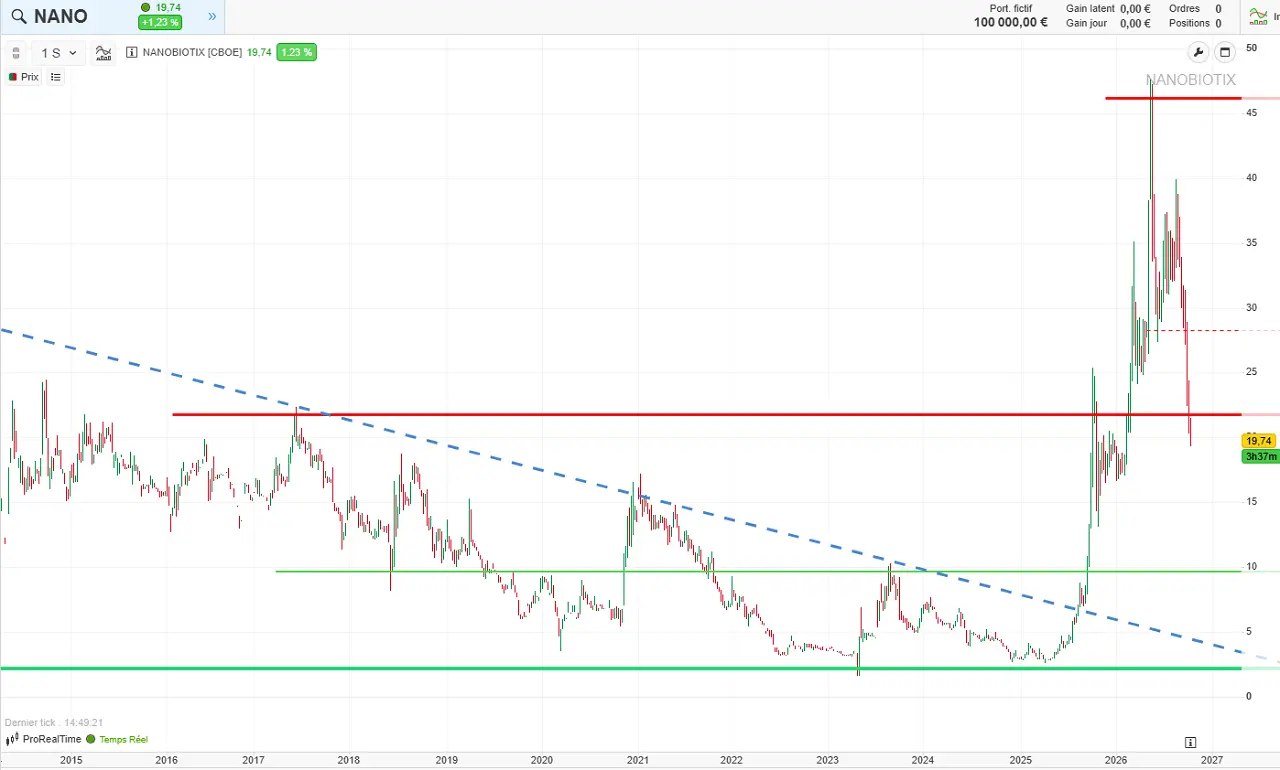Click the 2025 label on the time axis
This screenshot has height=770, width=1280.
point(1020,760)
